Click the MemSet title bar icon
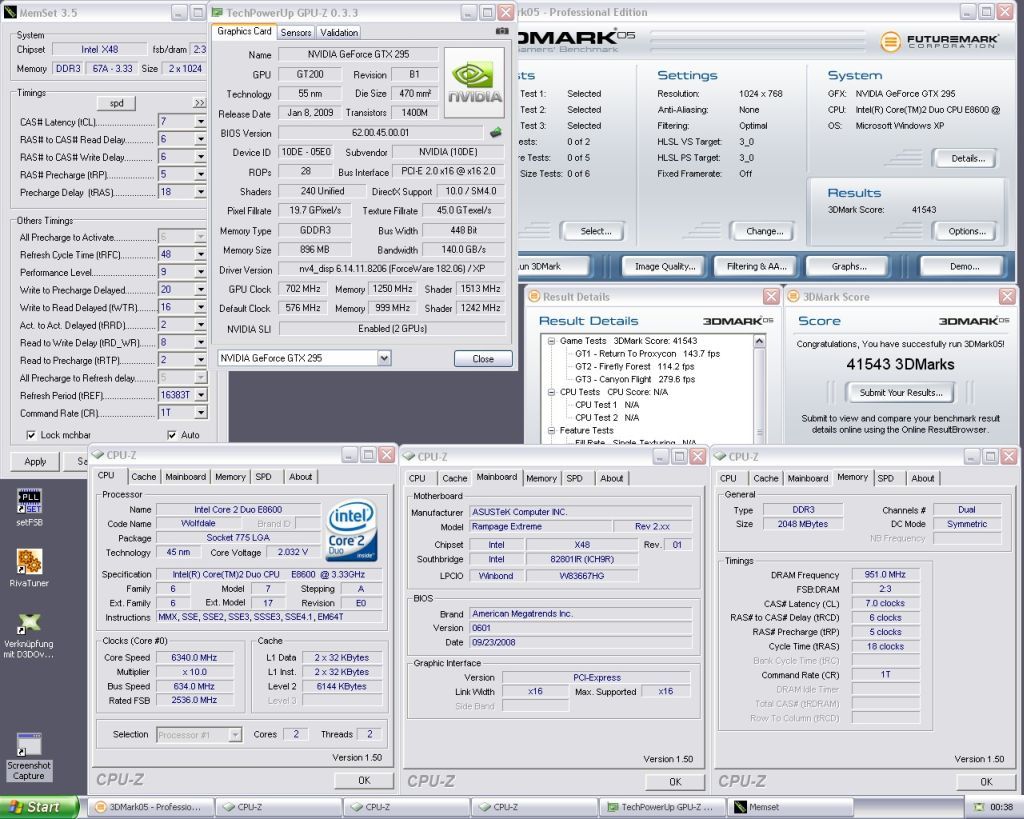 tap(10, 12)
